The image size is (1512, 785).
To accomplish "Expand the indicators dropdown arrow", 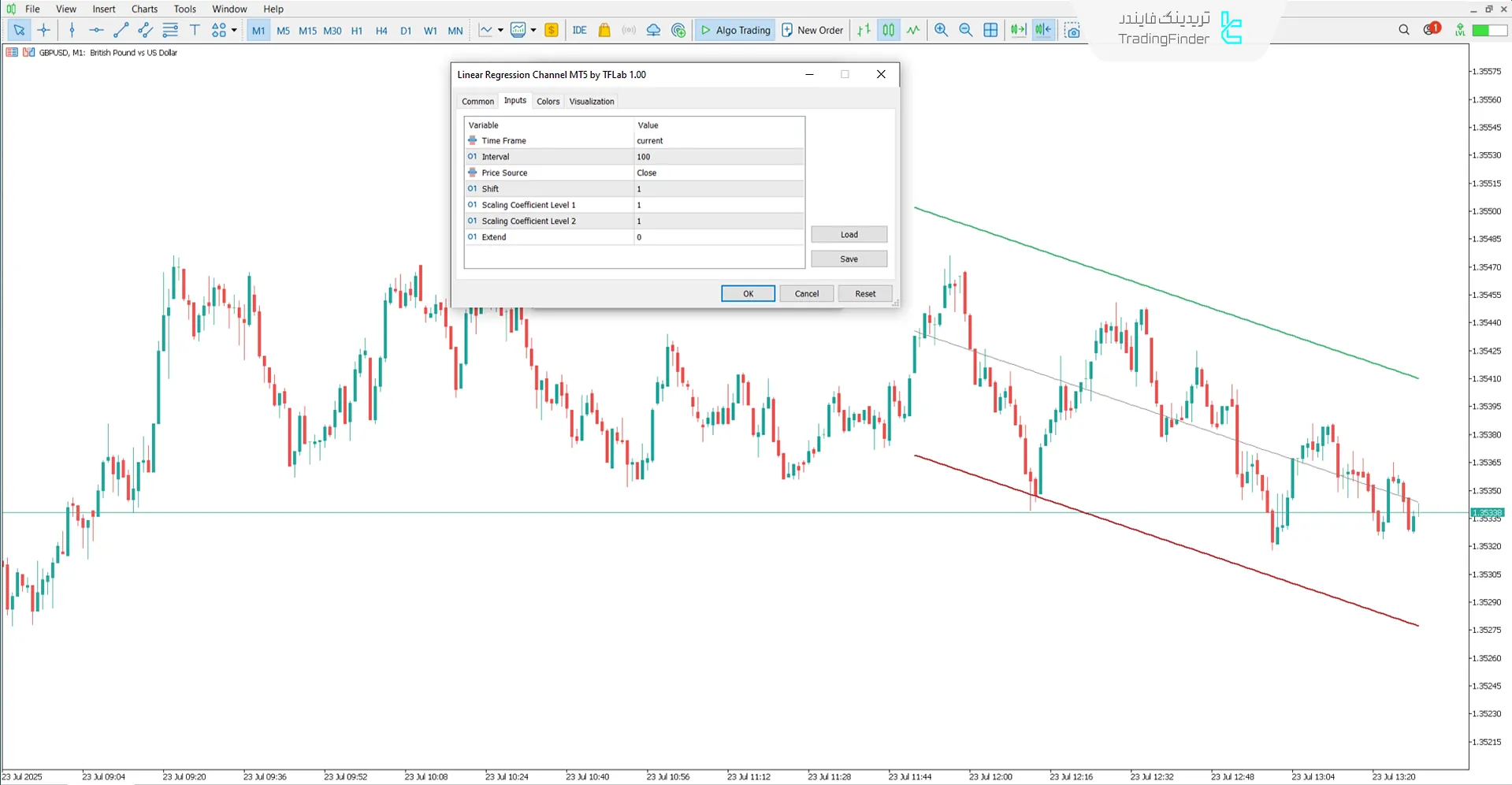I will (x=533, y=30).
